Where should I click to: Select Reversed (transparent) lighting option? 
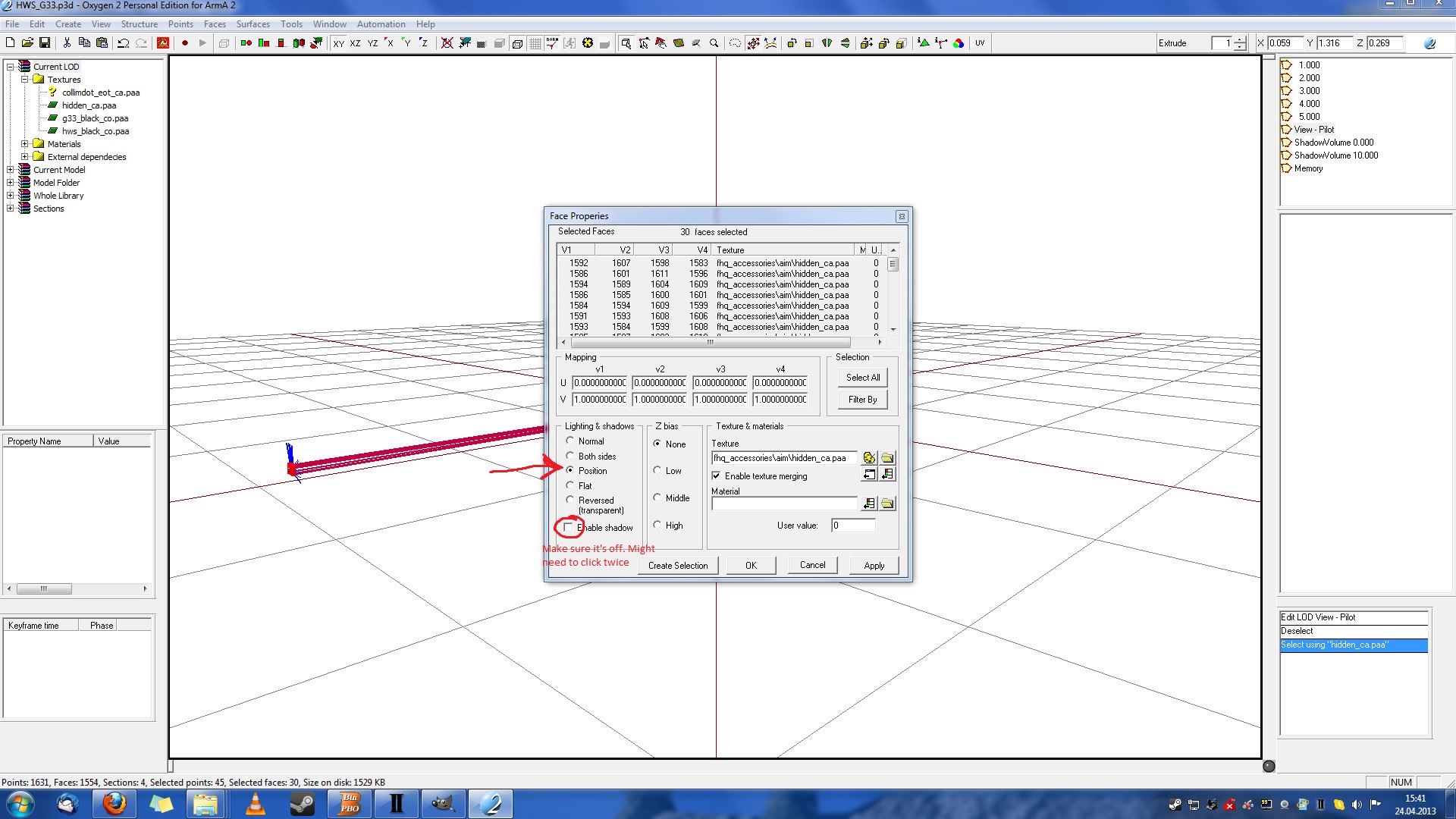(x=570, y=500)
